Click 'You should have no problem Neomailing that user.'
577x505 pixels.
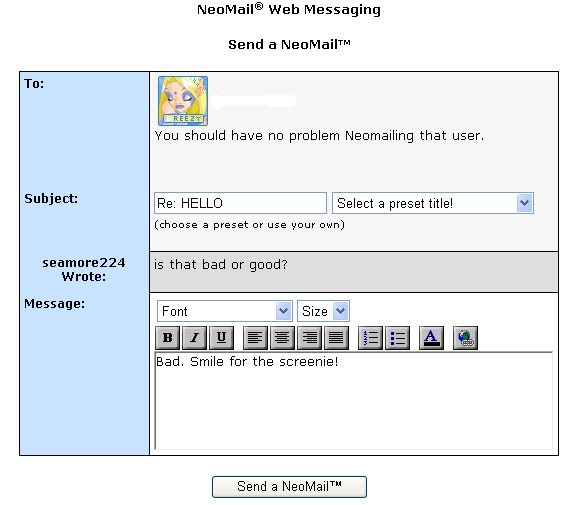pyautogui.click(x=319, y=136)
